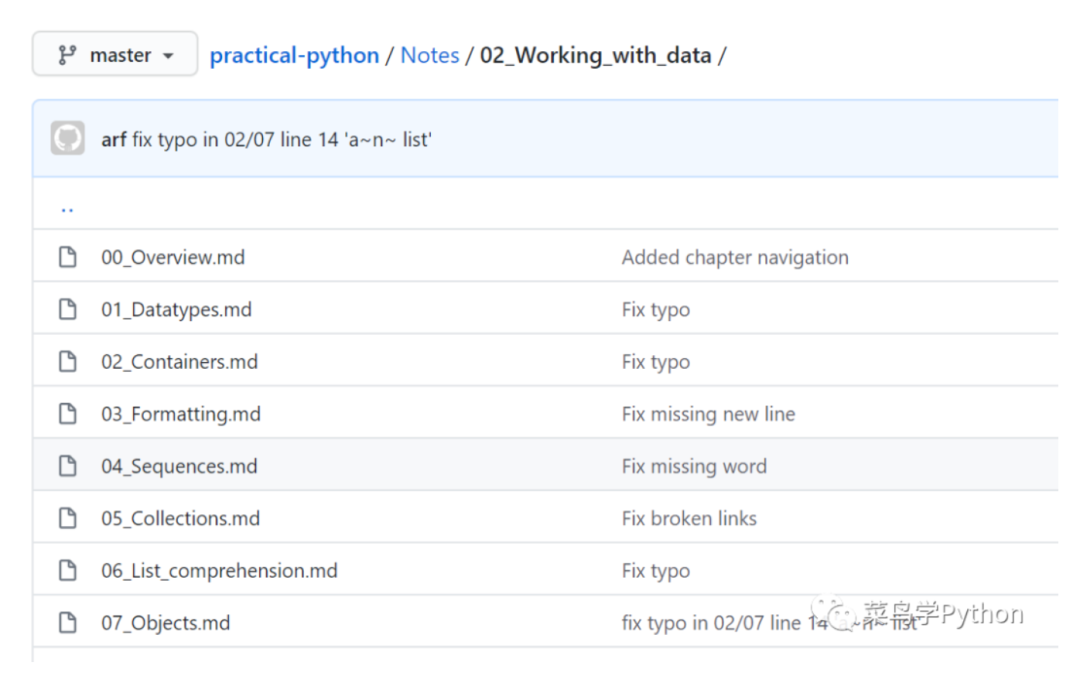Click file icon beside 00_Overview.md
This screenshot has height=676, width=1080.
click(x=68, y=258)
